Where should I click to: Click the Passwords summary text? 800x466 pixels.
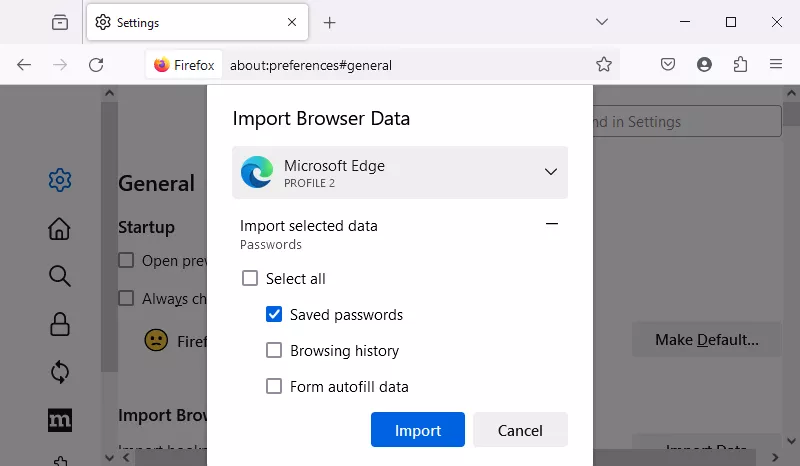point(271,244)
